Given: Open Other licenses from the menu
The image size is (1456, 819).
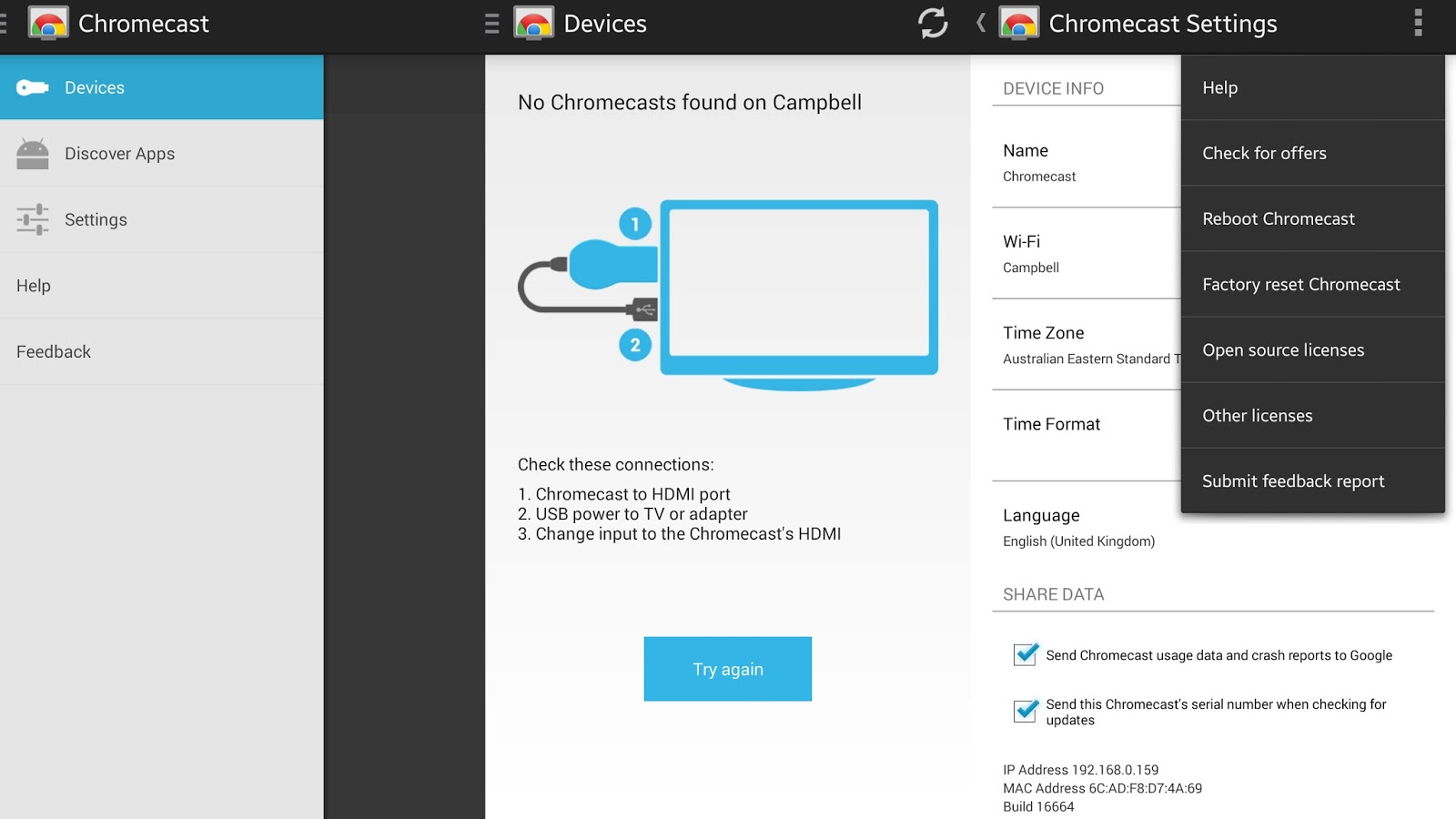Looking at the screenshot, I should click(x=1313, y=415).
